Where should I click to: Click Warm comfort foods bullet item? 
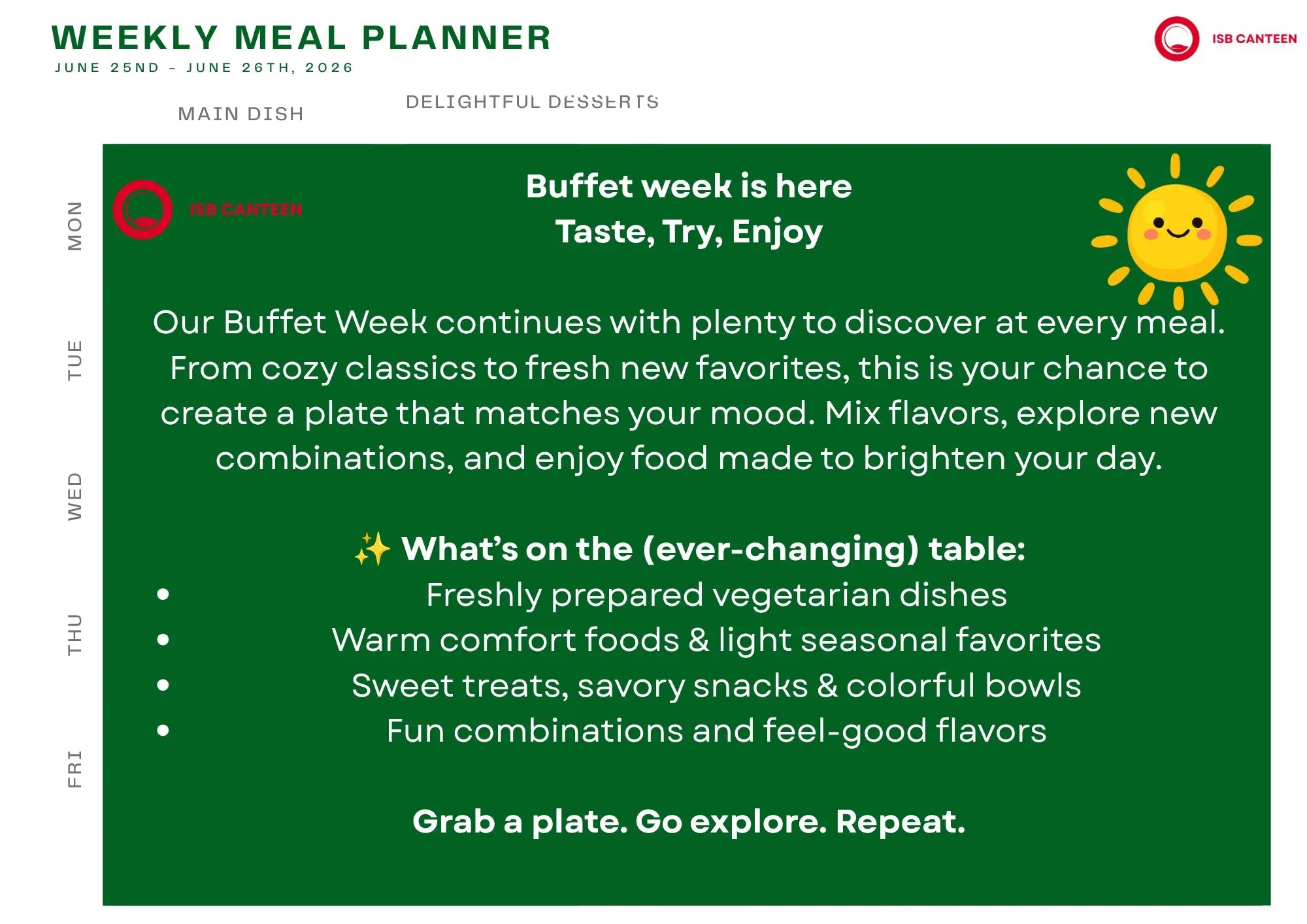click(716, 640)
